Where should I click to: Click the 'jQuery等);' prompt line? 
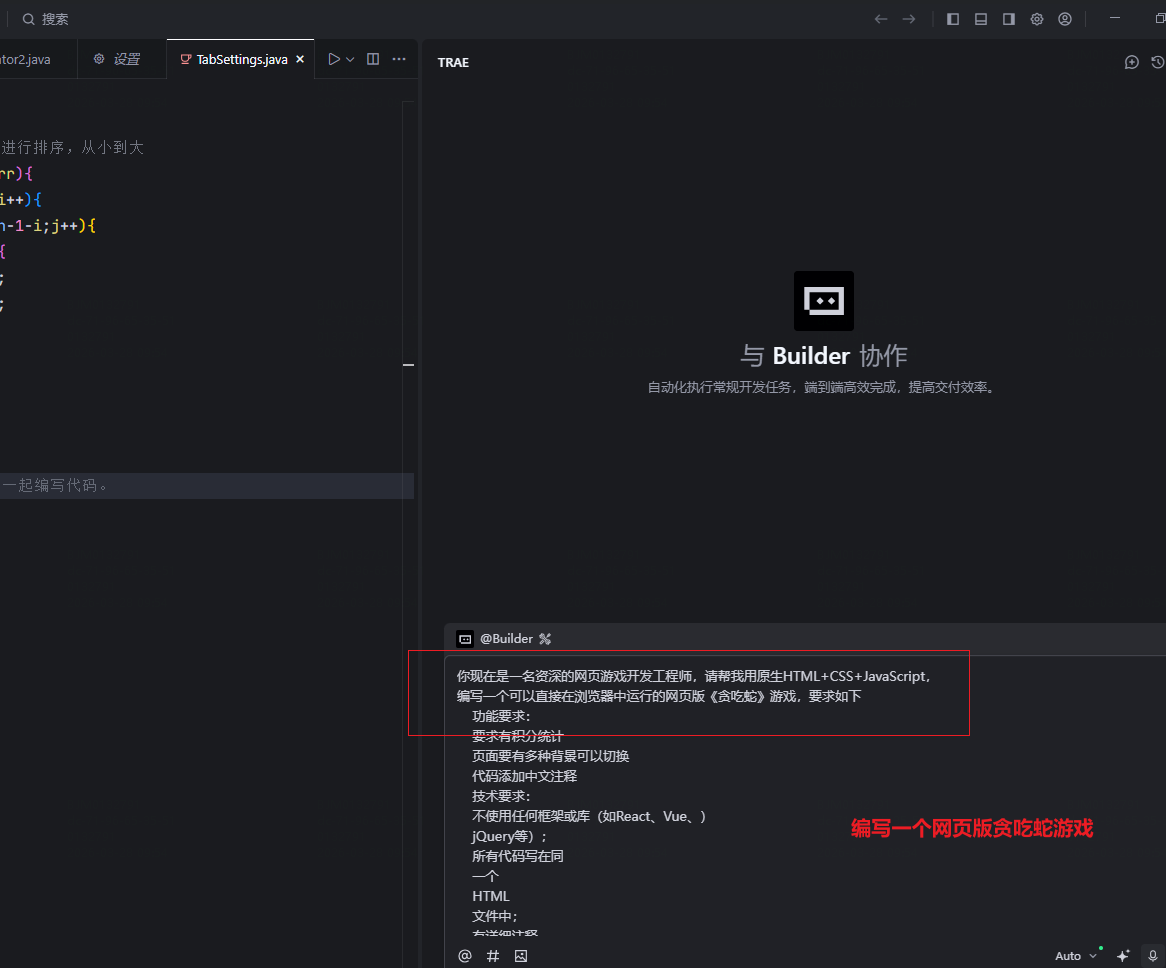509,836
